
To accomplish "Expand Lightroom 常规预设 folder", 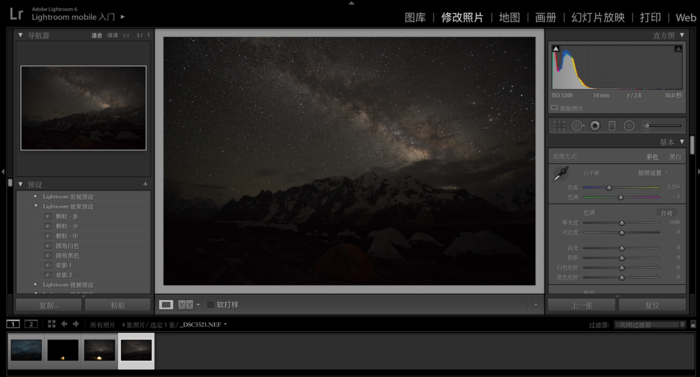I will 36,196.
